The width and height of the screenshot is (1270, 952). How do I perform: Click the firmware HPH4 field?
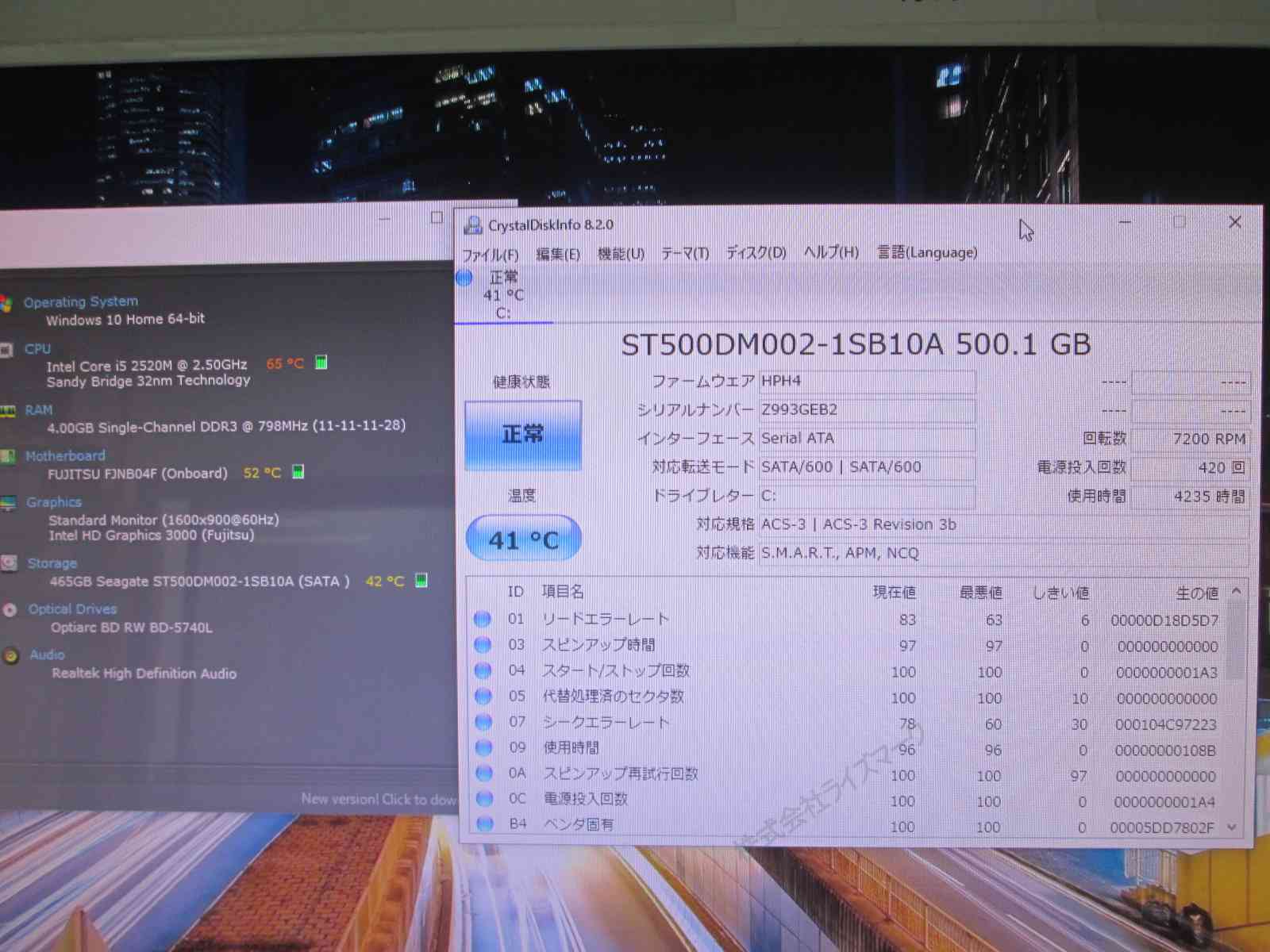click(867, 382)
